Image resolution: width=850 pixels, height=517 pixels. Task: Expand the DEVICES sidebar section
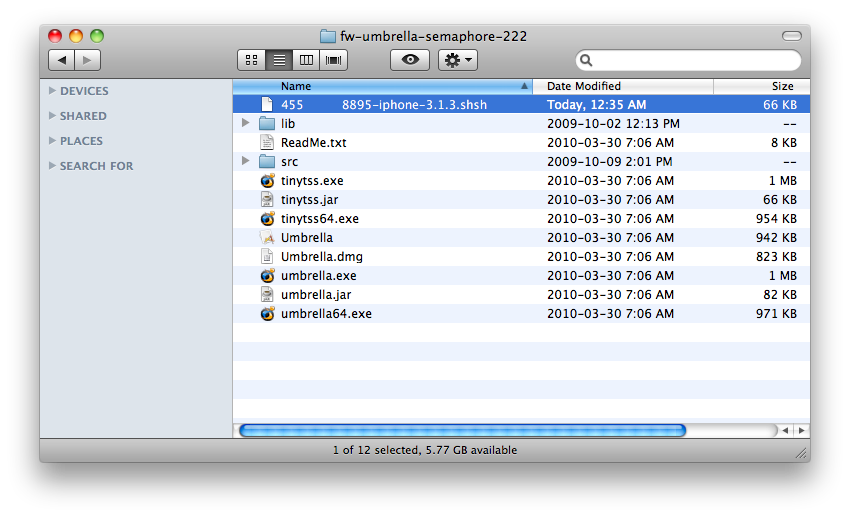(x=52, y=91)
